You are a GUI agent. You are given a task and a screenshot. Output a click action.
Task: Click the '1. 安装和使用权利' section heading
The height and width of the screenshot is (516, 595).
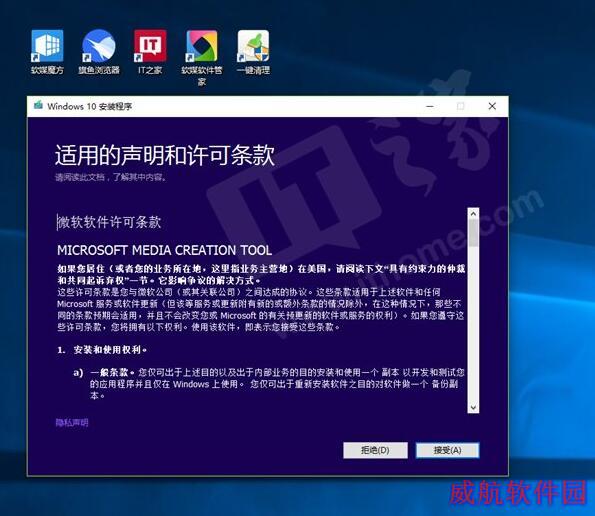coord(102,349)
